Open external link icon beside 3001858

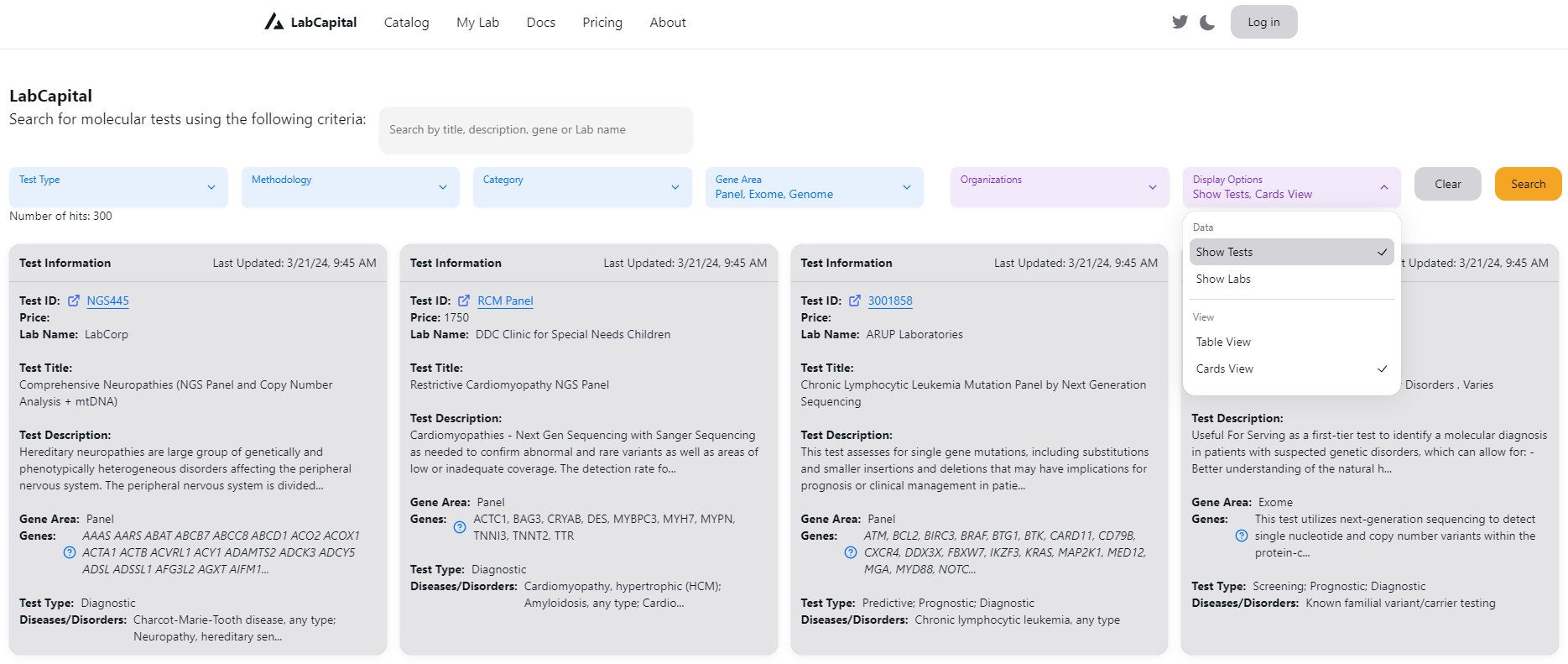855,301
